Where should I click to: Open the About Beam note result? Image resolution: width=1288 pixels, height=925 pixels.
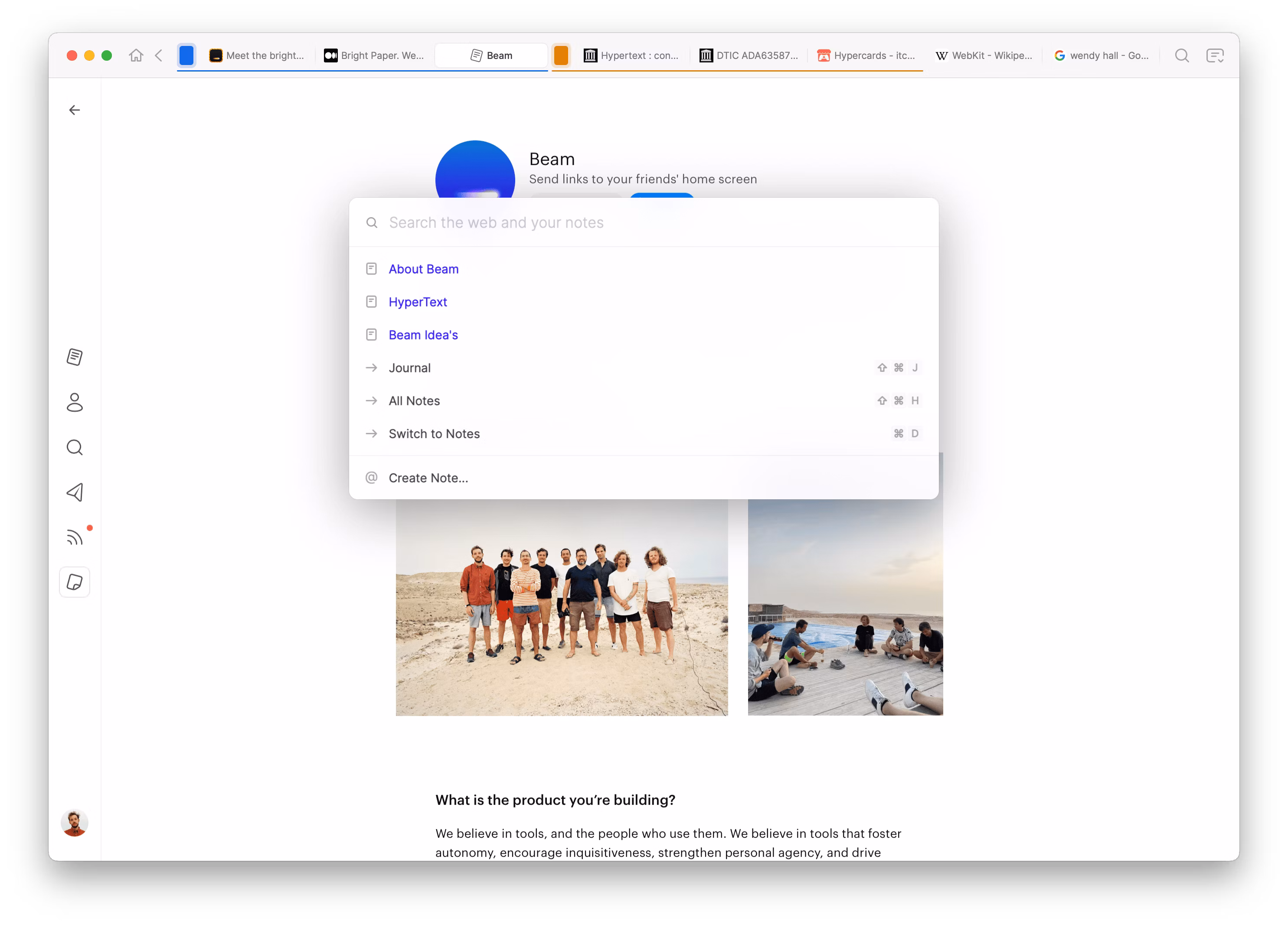tap(423, 269)
